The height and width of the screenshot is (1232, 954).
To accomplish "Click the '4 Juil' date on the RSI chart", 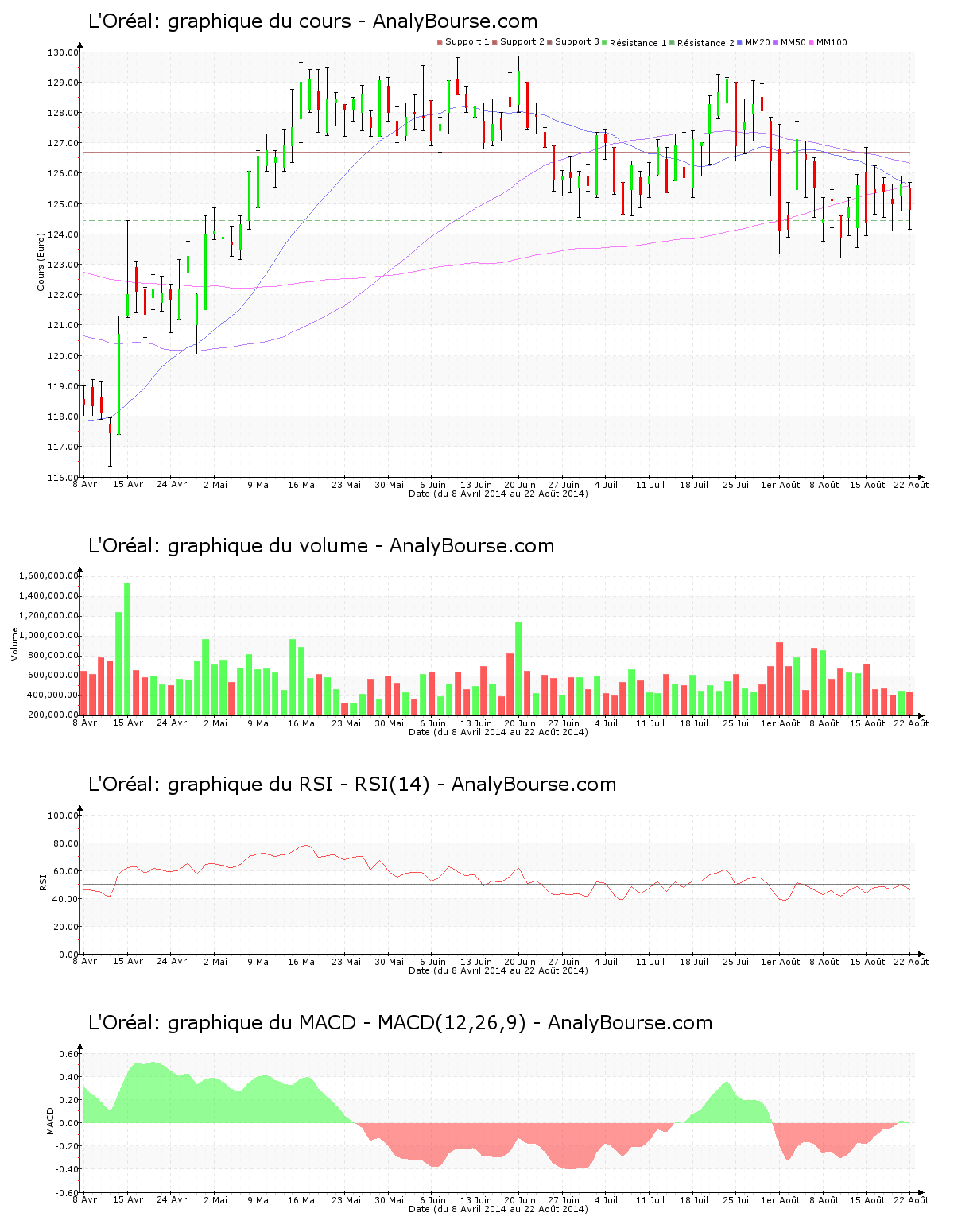I will (x=606, y=962).
